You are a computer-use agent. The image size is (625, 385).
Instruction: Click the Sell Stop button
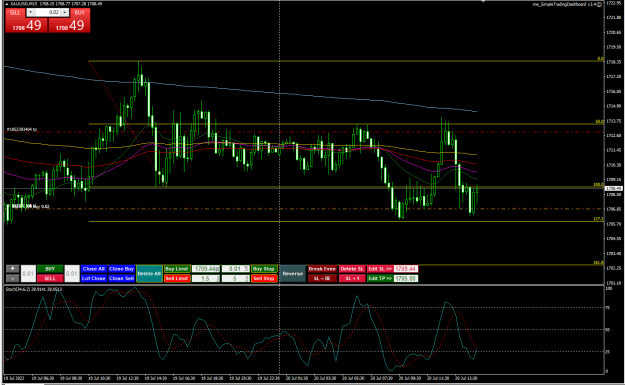coord(264,278)
